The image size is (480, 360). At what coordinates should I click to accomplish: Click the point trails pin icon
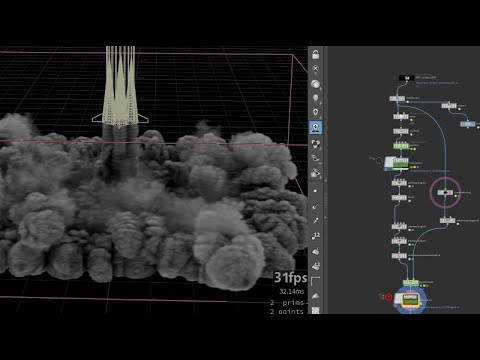click(315, 220)
